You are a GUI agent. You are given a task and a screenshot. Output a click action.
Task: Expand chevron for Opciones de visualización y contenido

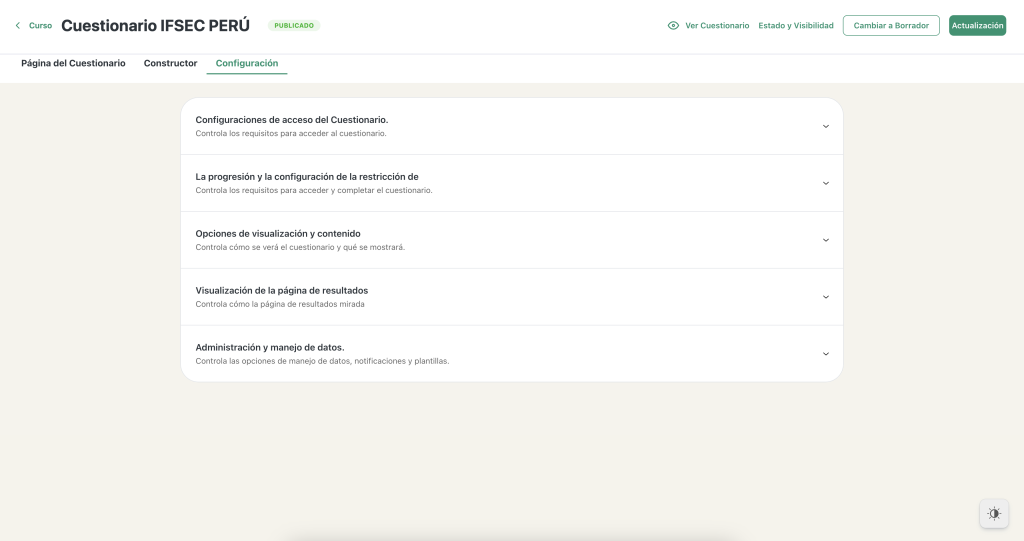(x=825, y=240)
